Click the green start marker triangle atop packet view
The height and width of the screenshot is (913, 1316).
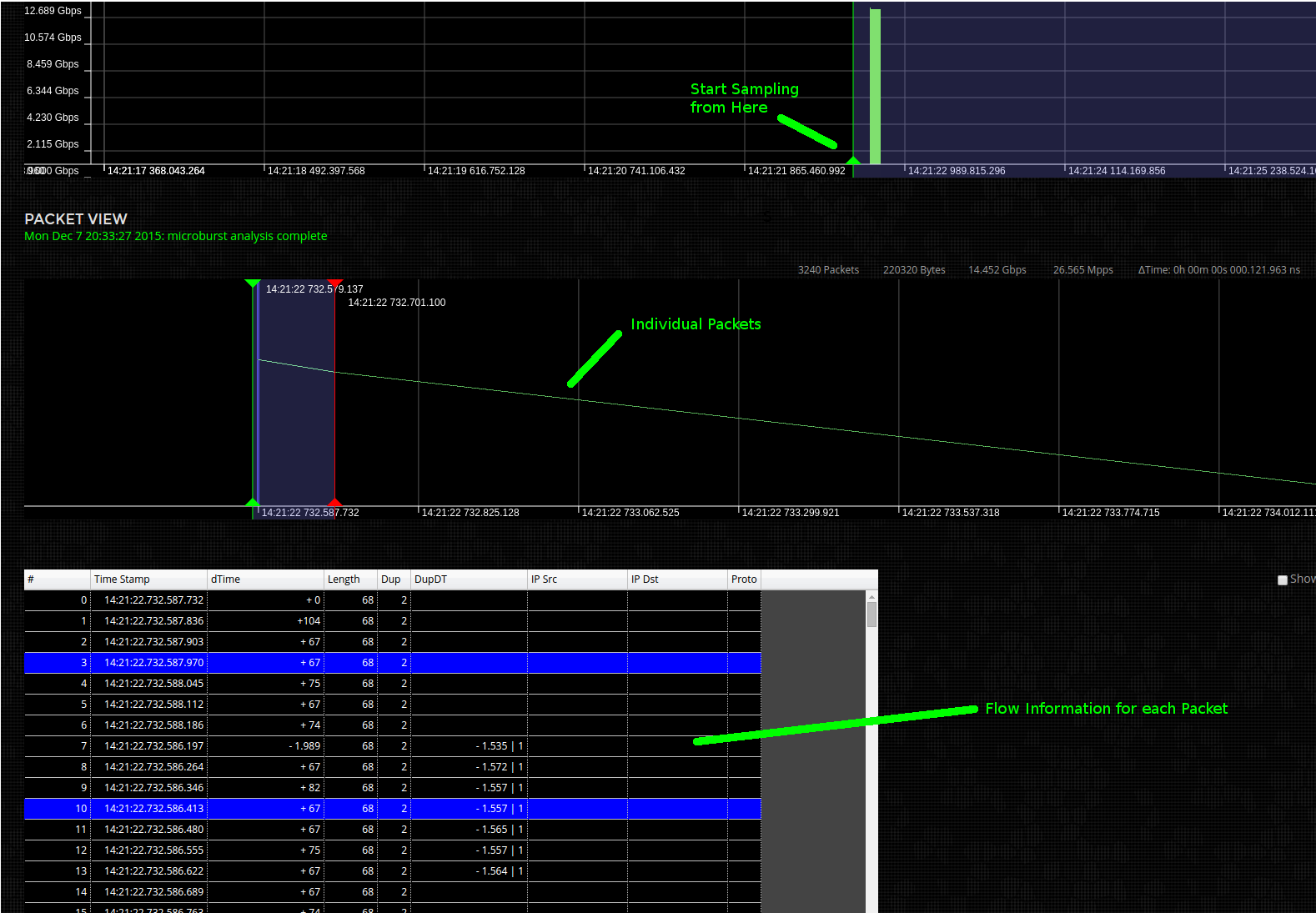(253, 283)
